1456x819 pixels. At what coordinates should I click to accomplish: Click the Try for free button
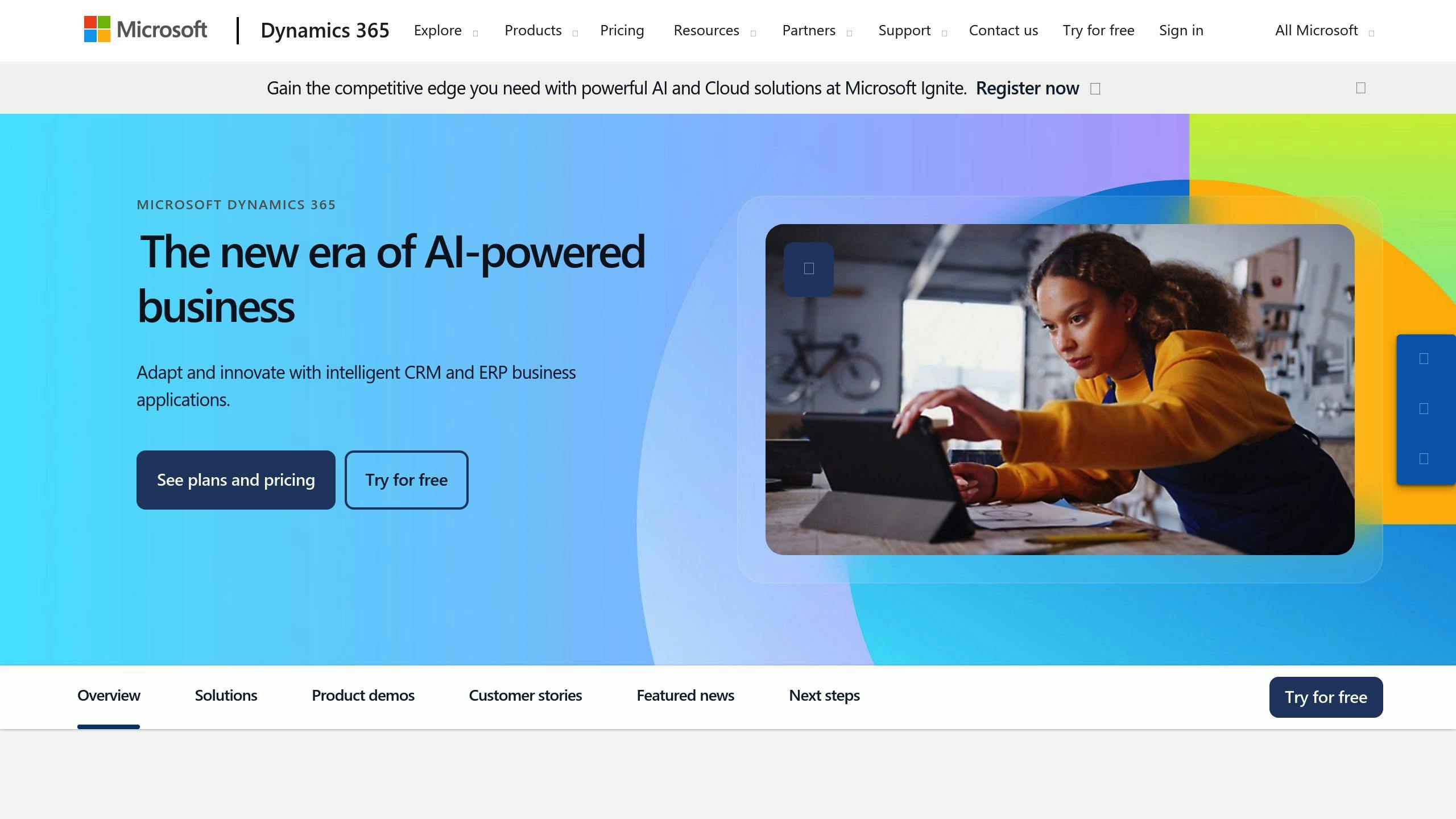406,479
